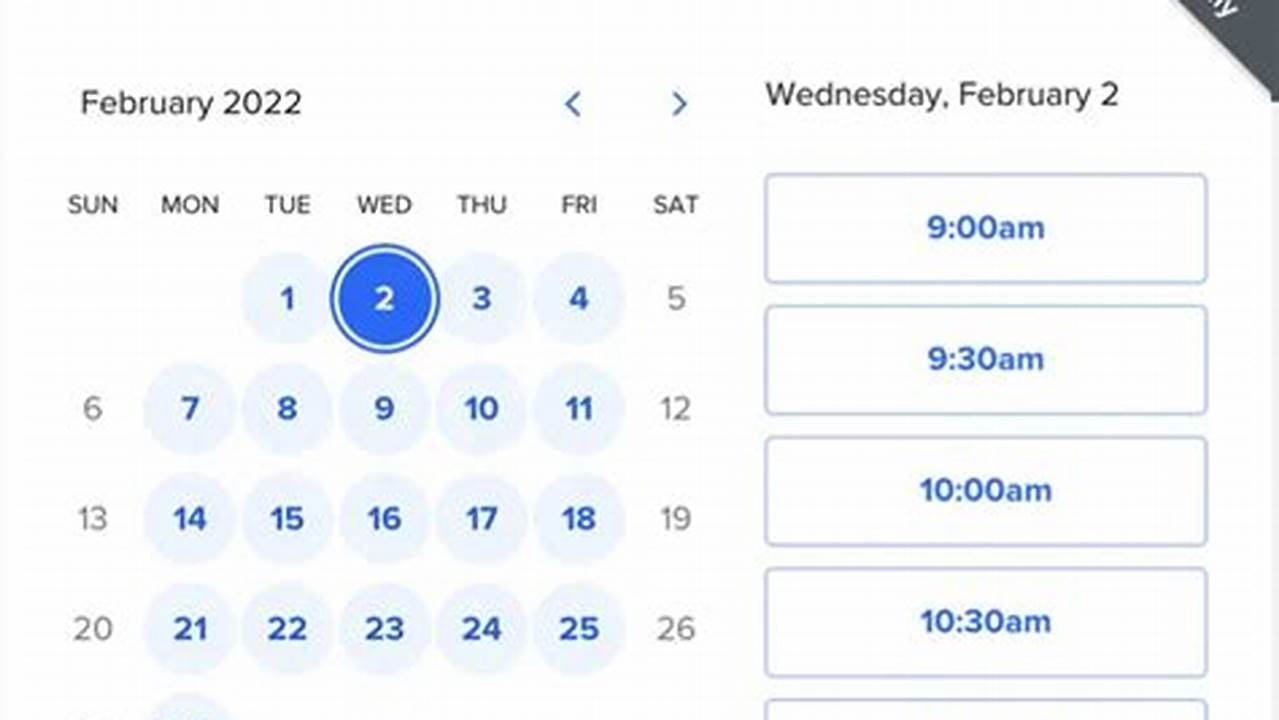Select February 22 from the calendar
This screenshot has height=720, width=1279.
point(287,629)
